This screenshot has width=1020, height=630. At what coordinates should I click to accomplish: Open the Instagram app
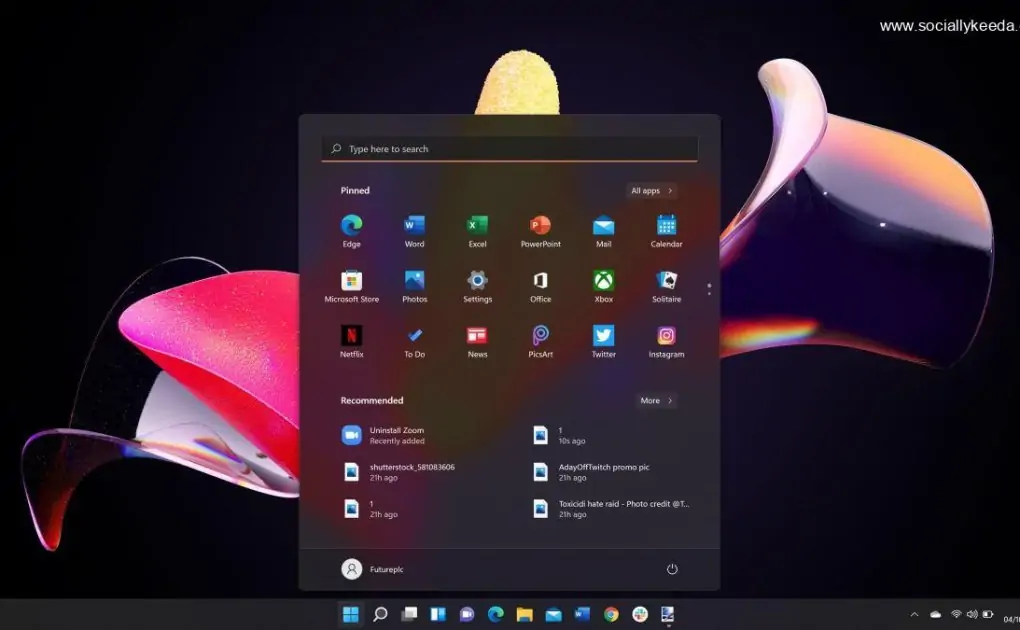coord(666,342)
